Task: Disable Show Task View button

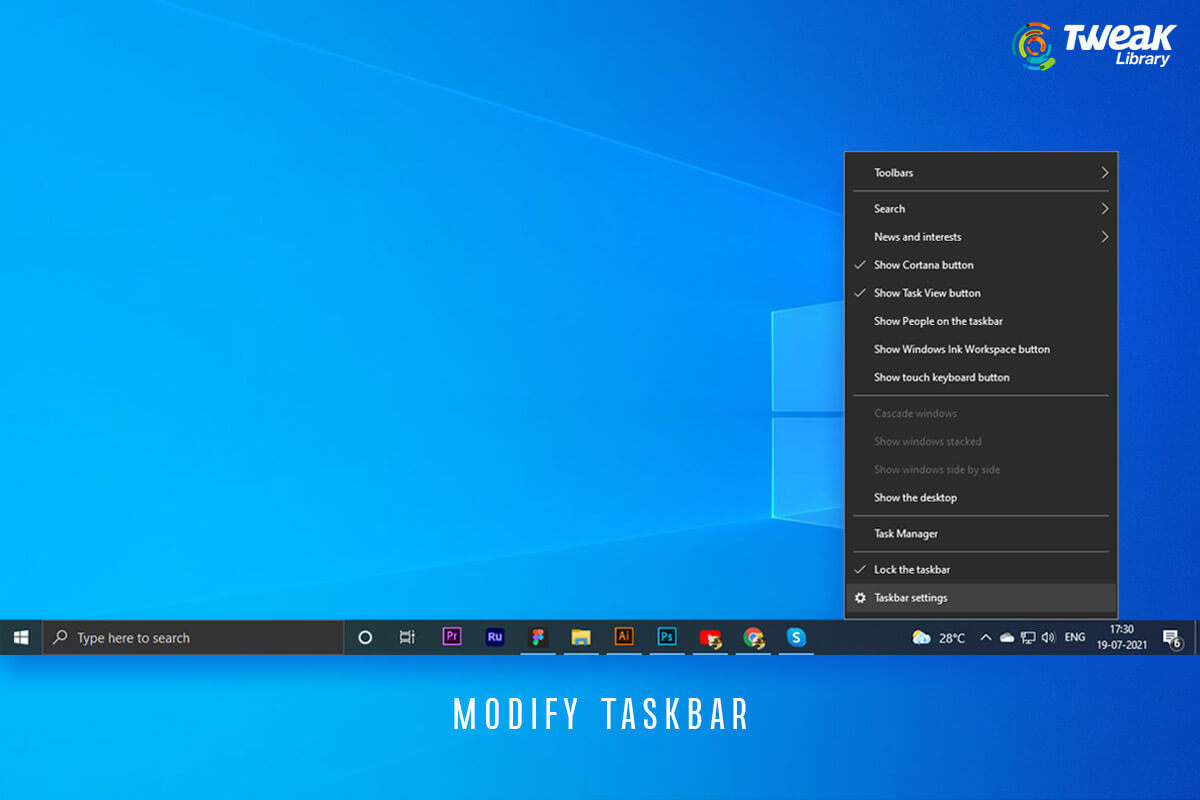Action: (x=924, y=292)
